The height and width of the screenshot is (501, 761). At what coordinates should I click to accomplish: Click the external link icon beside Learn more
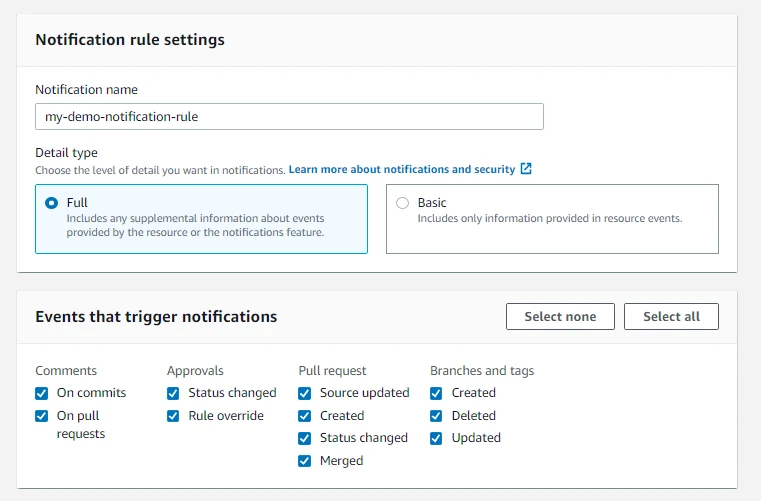[x=526, y=170]
